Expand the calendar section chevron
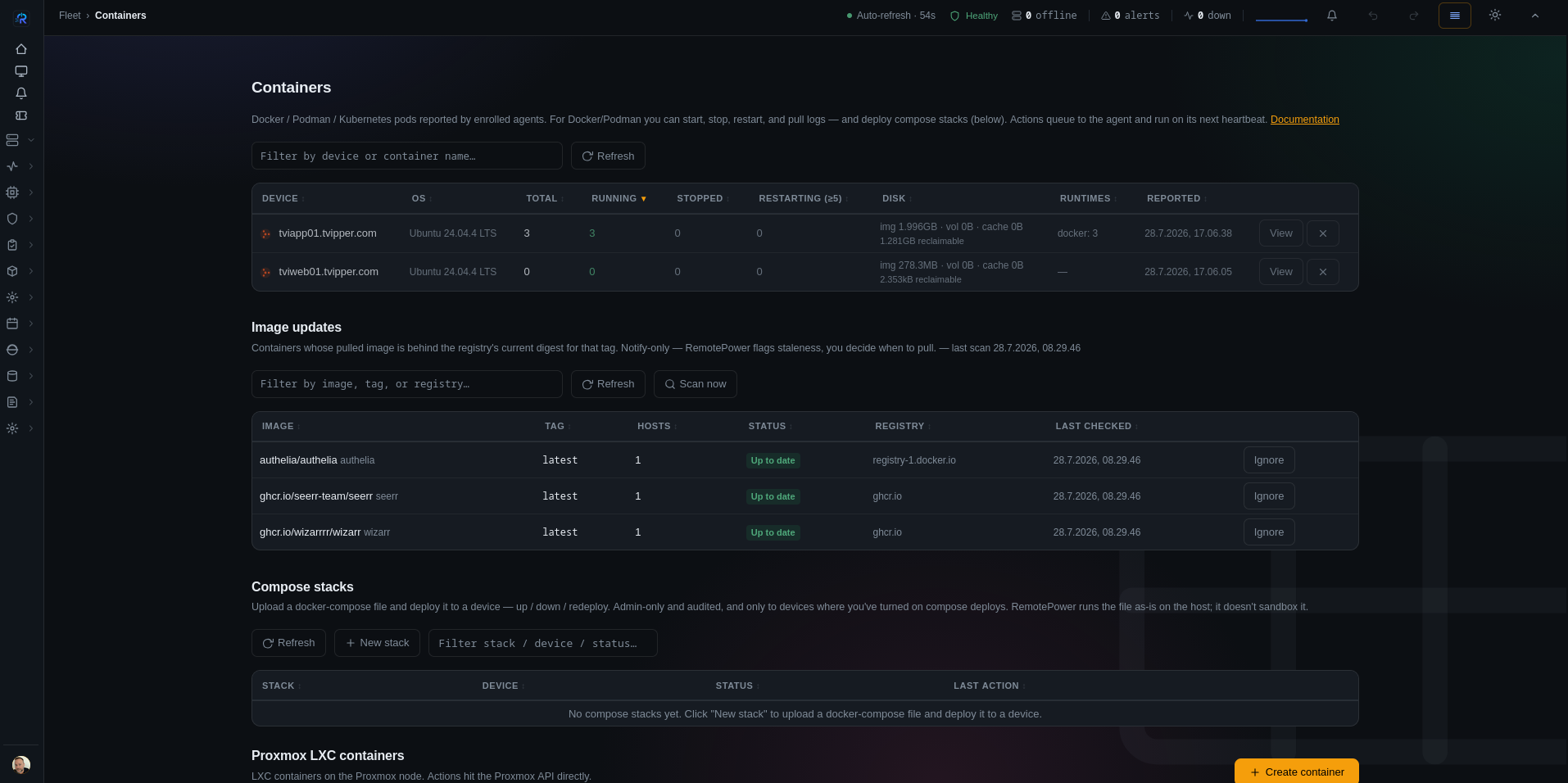 tap(31, 324)
